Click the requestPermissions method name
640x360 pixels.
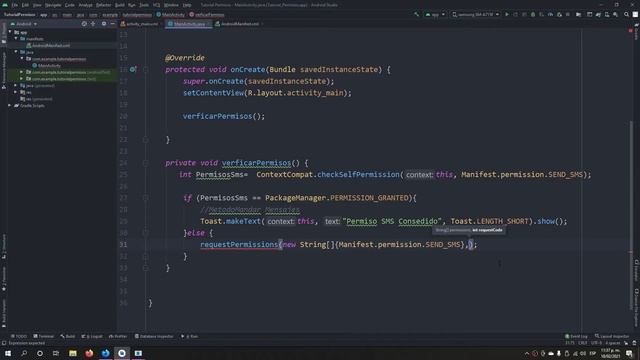(239, 244)
